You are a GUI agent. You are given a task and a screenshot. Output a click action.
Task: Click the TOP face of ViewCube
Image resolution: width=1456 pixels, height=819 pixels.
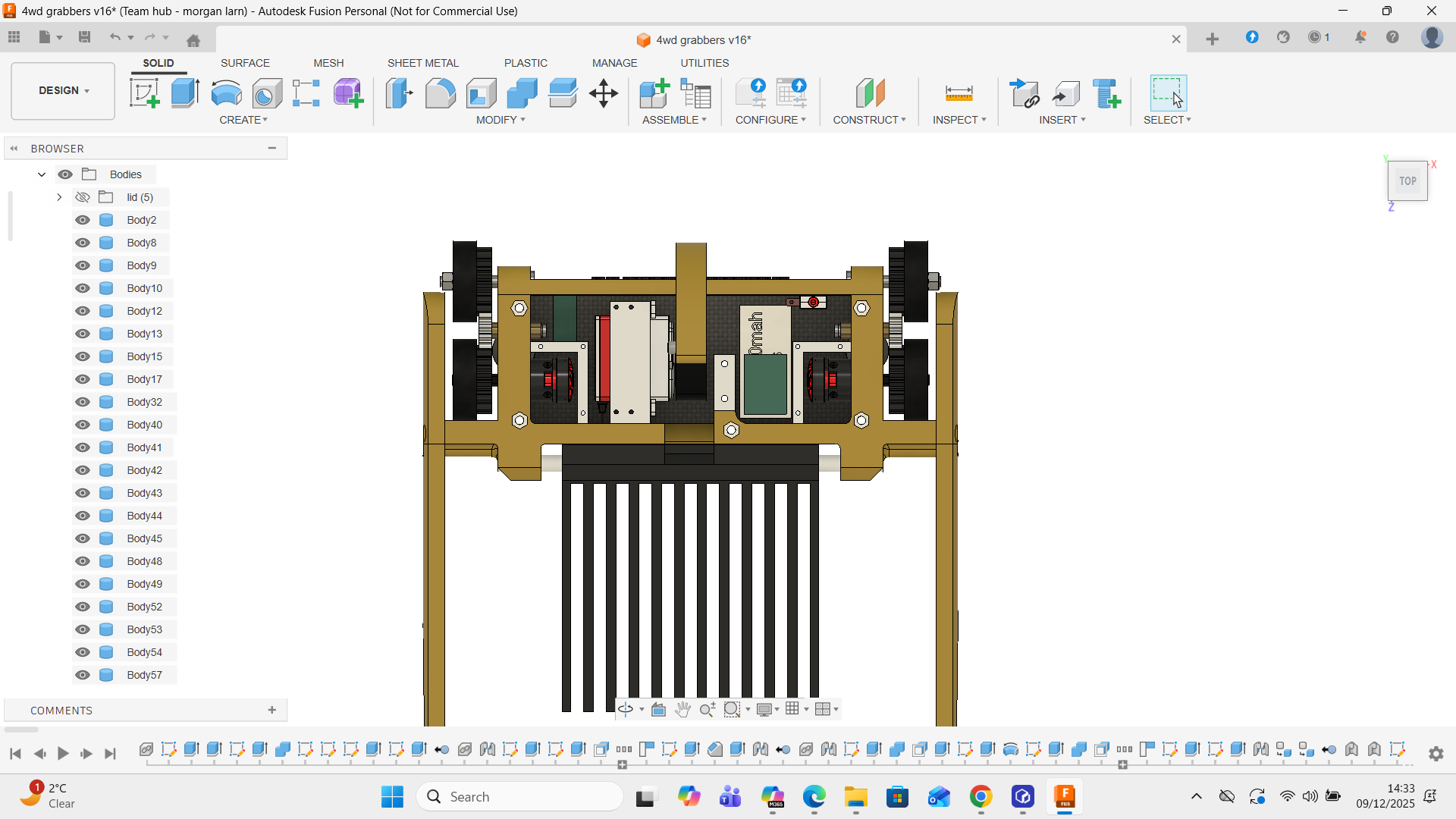1407,181
